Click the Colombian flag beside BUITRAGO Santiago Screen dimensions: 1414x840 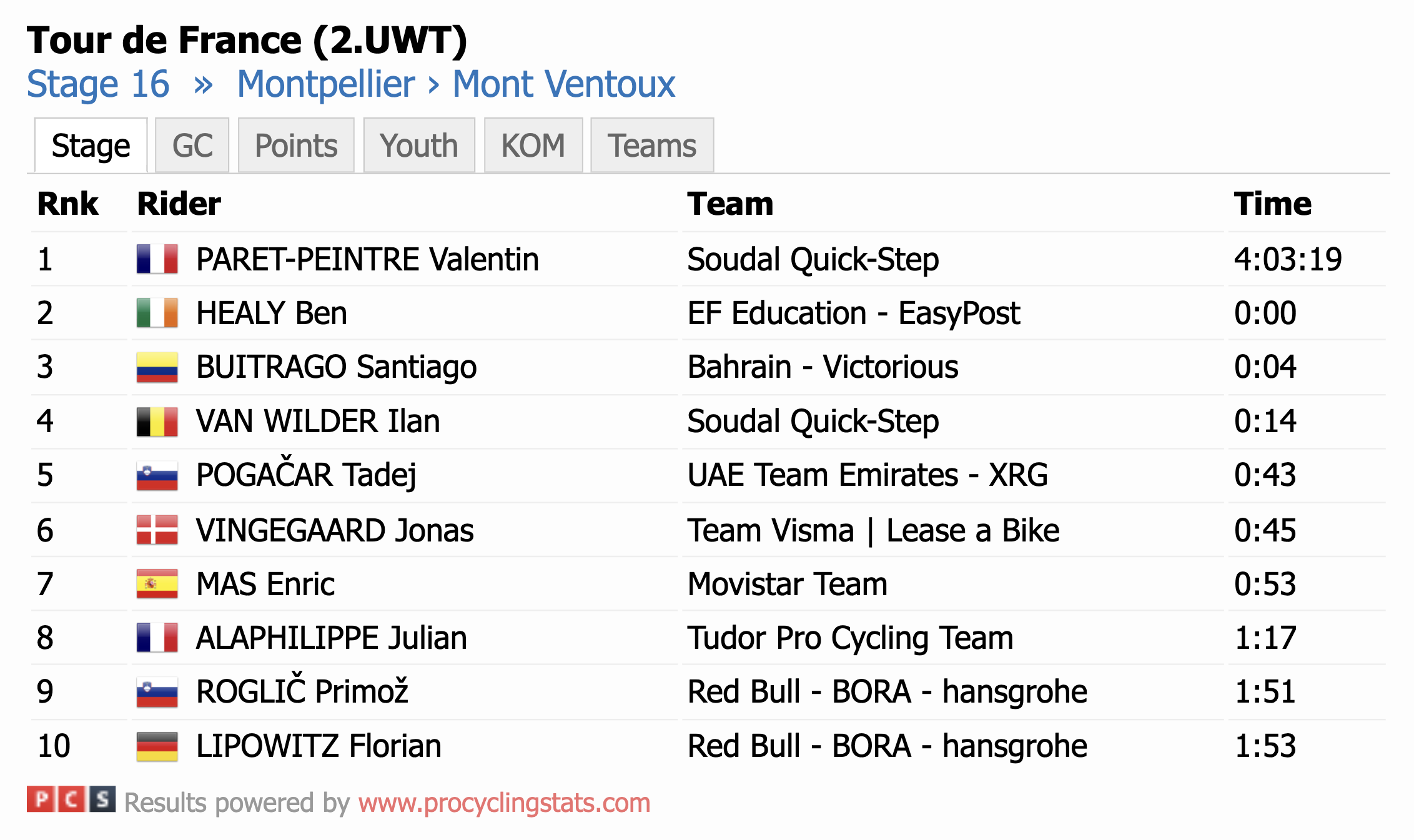pos(157,367)
